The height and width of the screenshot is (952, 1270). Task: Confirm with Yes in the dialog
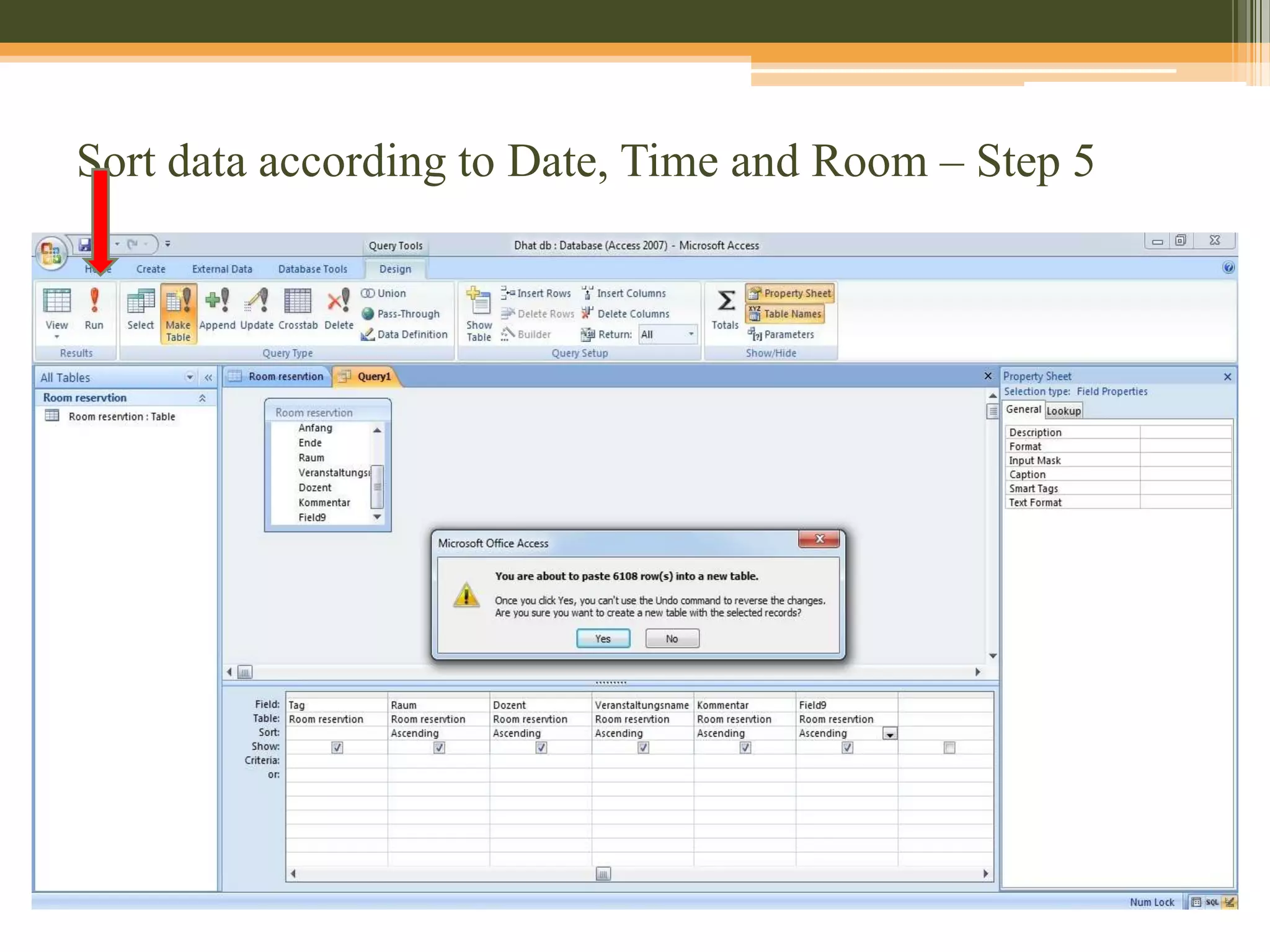tap(603, 638)
